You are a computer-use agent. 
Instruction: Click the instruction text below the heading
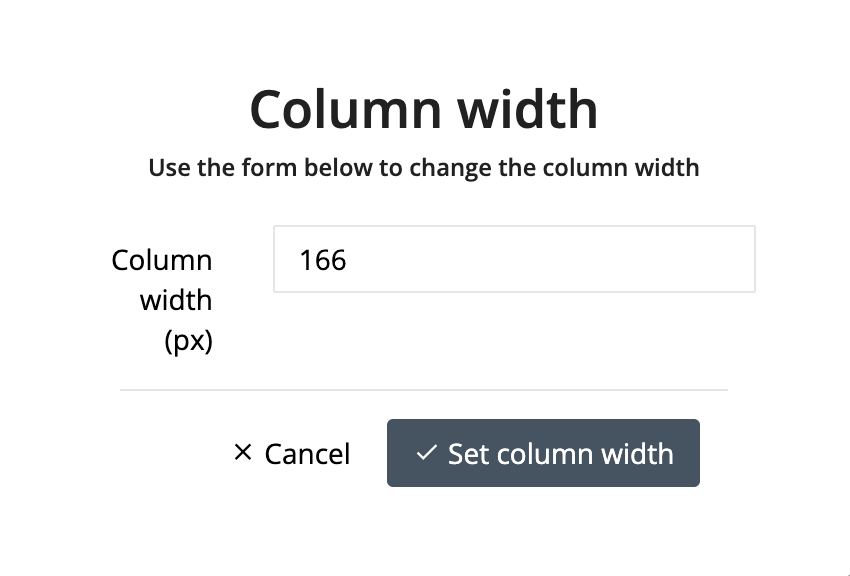pyautogui.click(x=423, y=167)
